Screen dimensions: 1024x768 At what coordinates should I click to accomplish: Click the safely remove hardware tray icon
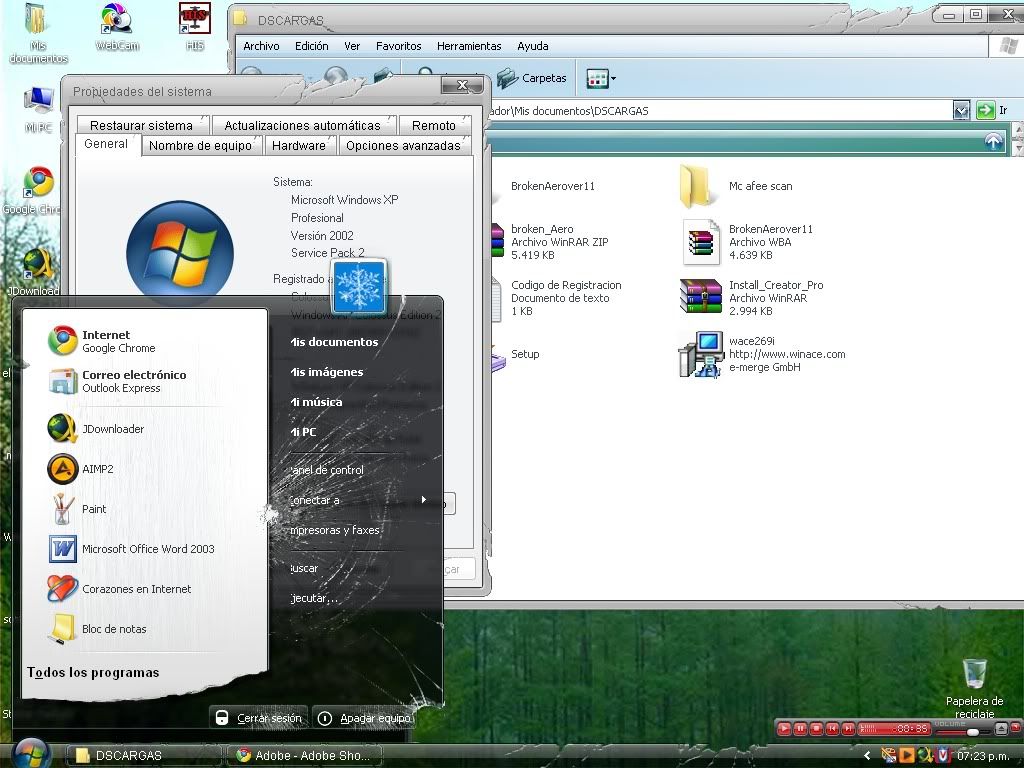click(x=889, y=756)
